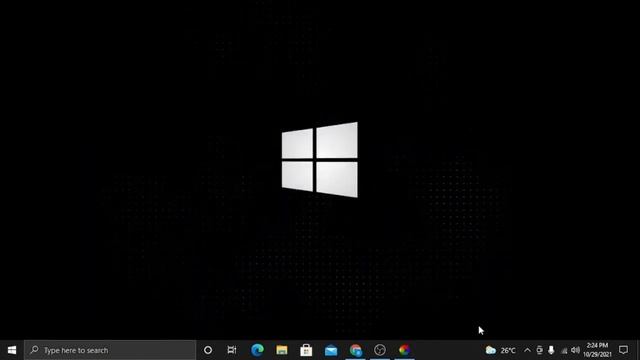Click the 'Type here to search' box
Image resolution: width=640 pixels, height=360 pixels.
(110, 350)
